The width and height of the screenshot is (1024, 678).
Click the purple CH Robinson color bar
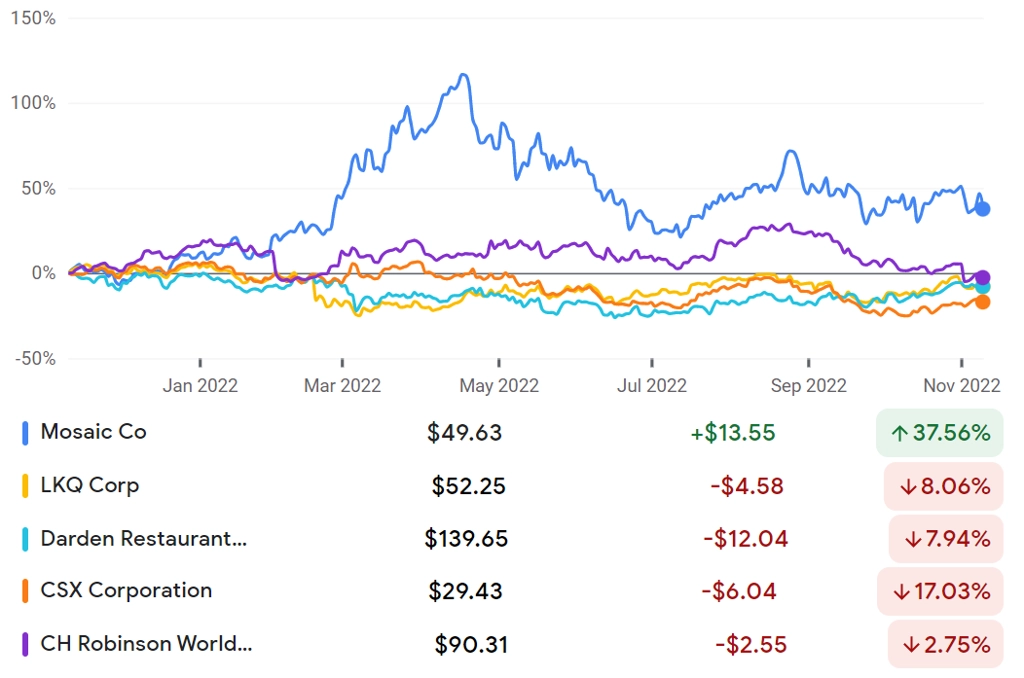pos(25,644)
